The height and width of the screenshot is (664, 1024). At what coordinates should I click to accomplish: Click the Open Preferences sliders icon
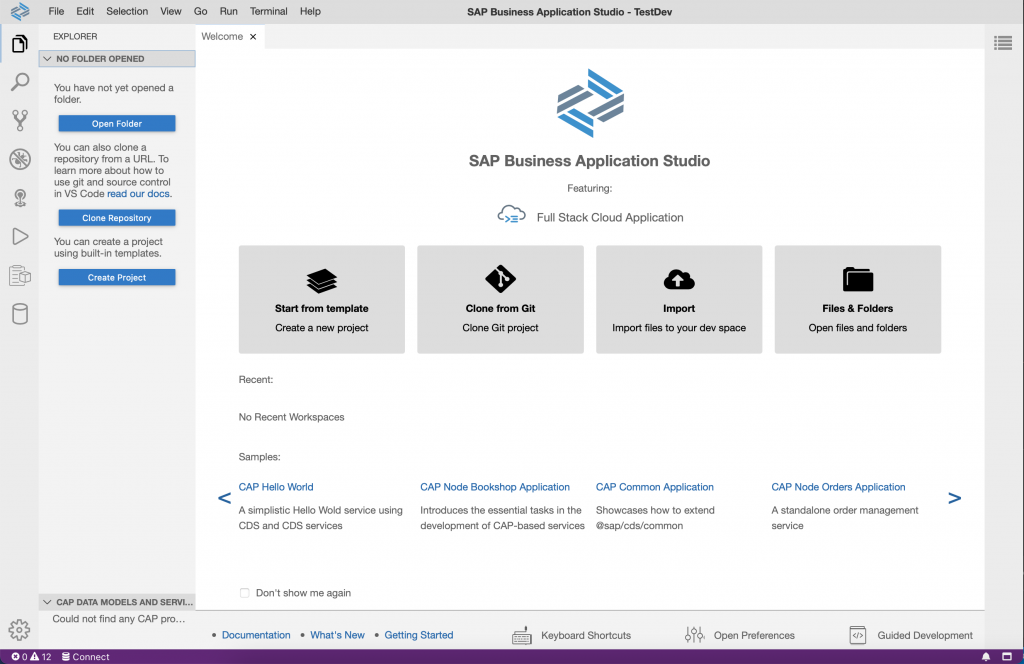tap(694, 635)
